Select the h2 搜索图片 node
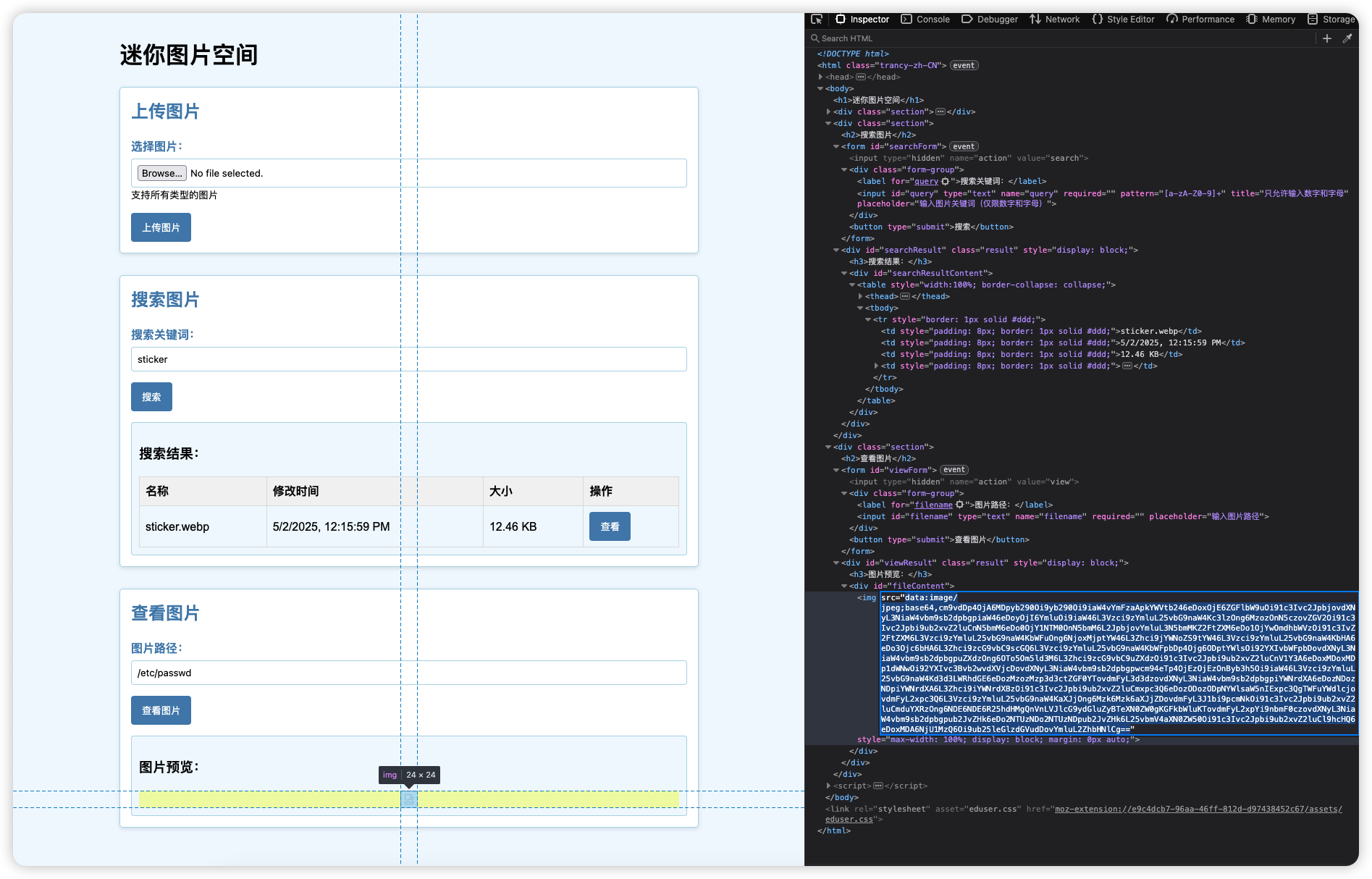The height and width of the screenshot is (879, 1372). tap(878, 135)
